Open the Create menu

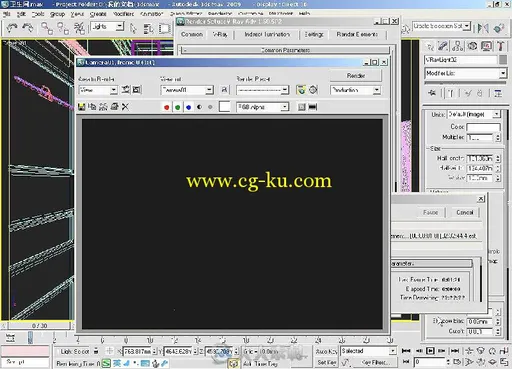click(98, 14)
